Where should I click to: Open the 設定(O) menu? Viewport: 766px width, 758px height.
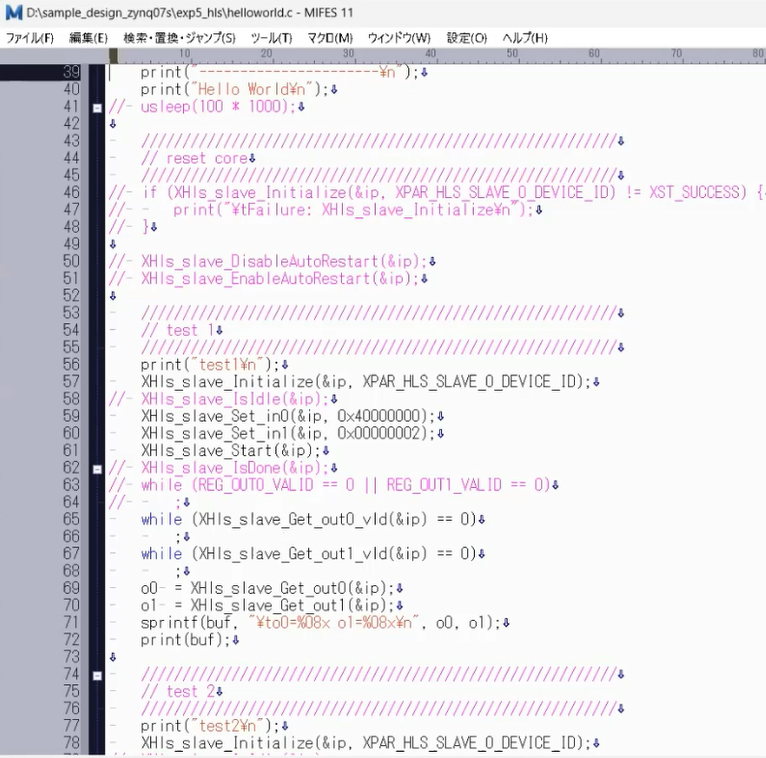pyautogui.click(x=466, y=38)
